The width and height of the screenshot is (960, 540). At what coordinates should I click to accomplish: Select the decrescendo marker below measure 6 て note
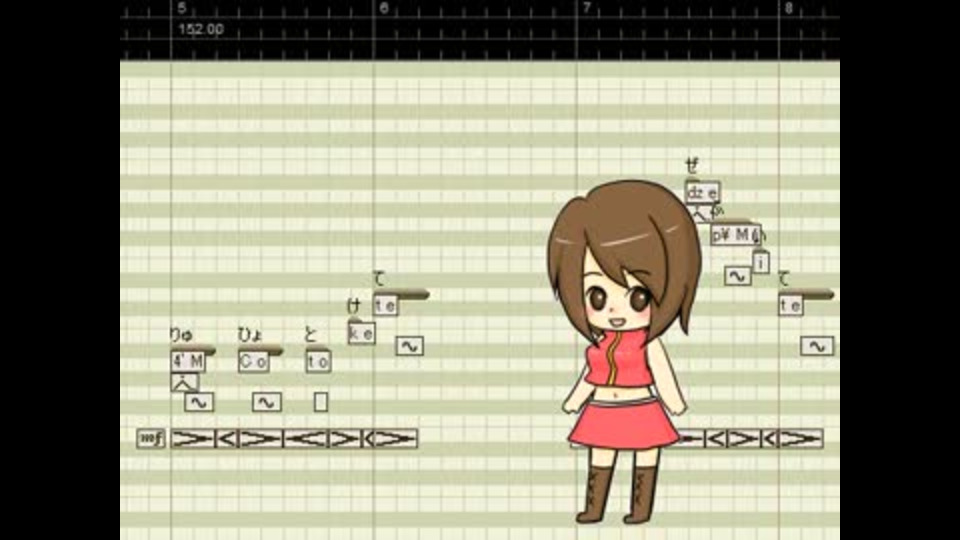tap(396, 438)
